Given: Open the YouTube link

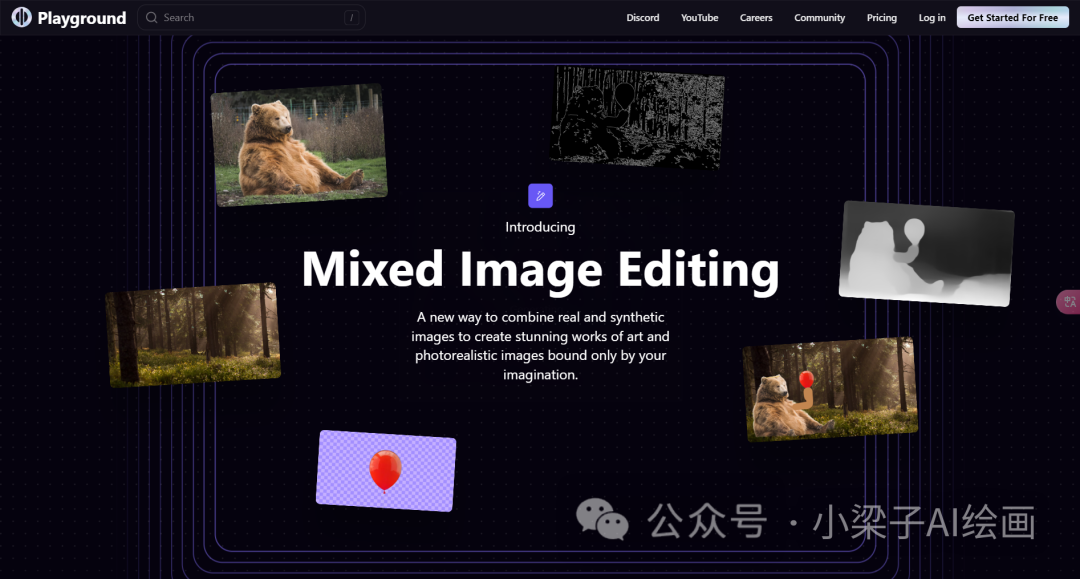Looking at the screenshot, I should (x=699, y=18).
